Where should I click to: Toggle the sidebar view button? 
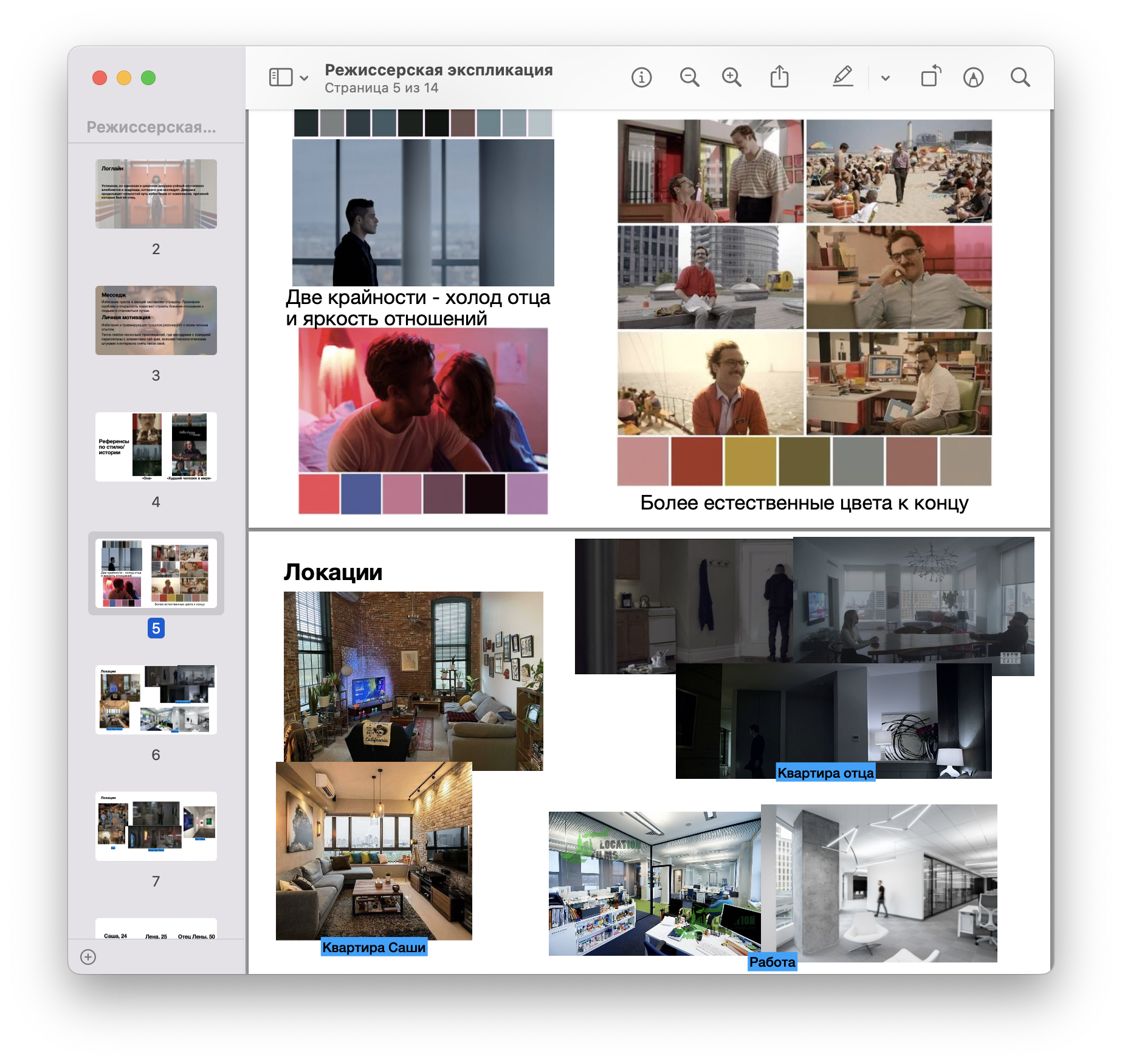pyautogui.click(x=281, y=77)
